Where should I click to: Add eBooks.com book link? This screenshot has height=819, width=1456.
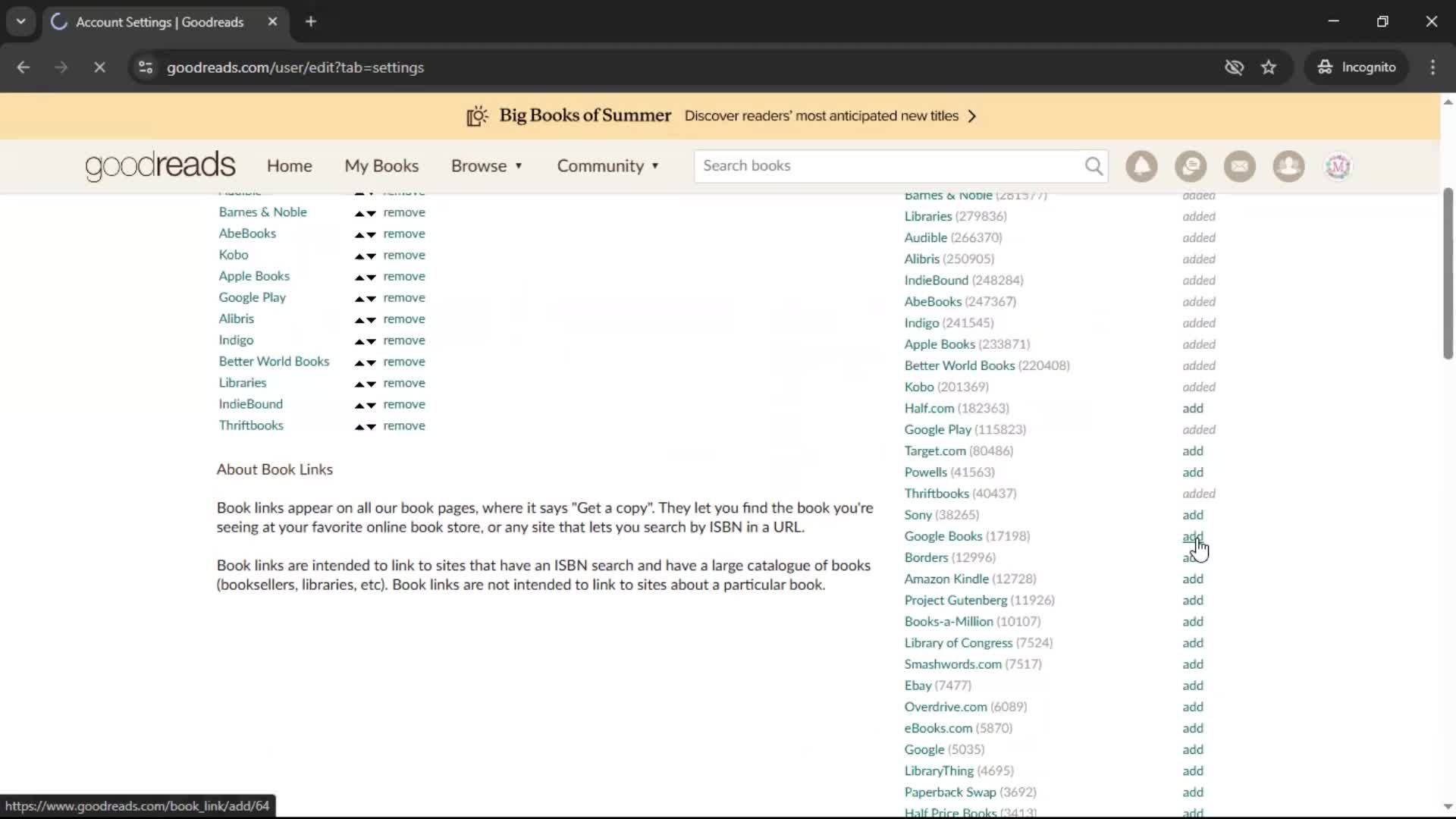pos(1193,728)
